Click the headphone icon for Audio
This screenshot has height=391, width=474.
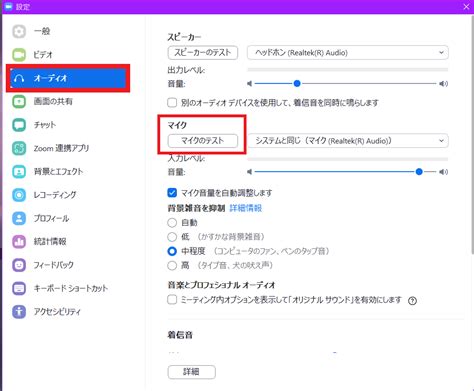pos(19,78)
